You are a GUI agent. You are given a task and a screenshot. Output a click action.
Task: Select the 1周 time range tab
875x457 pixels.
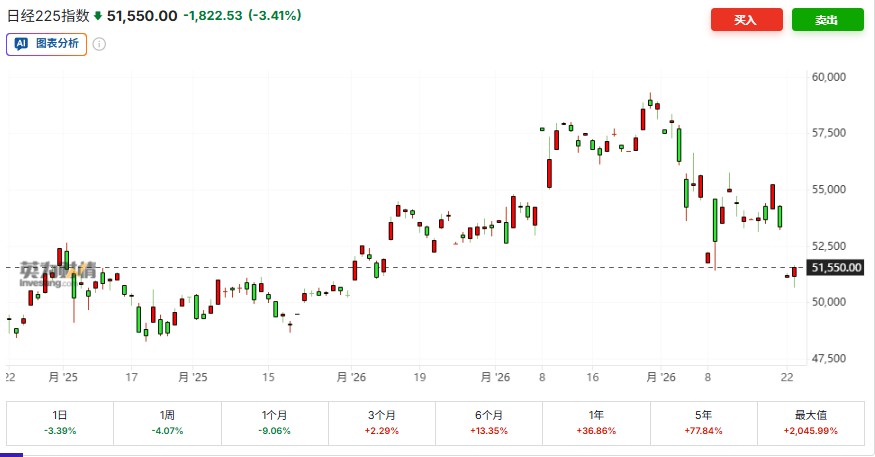coord(167,421)
